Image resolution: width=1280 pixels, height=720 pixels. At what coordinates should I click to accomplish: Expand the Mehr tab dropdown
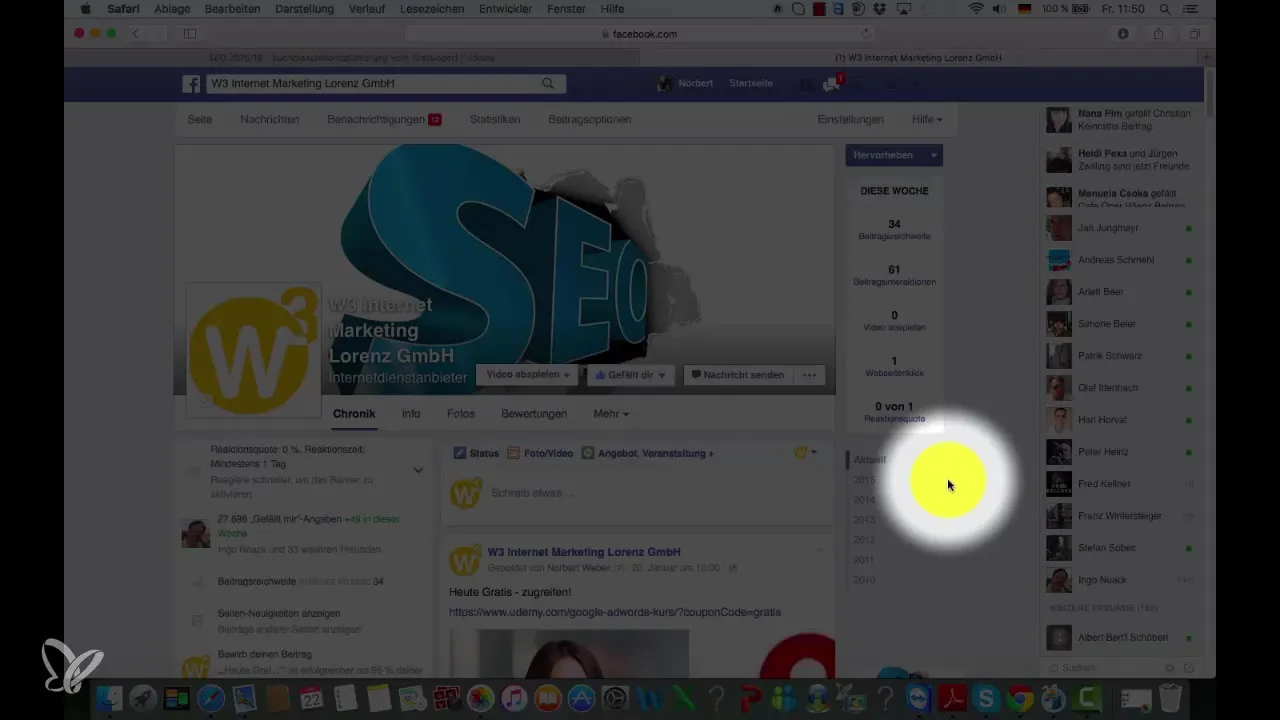611,413
